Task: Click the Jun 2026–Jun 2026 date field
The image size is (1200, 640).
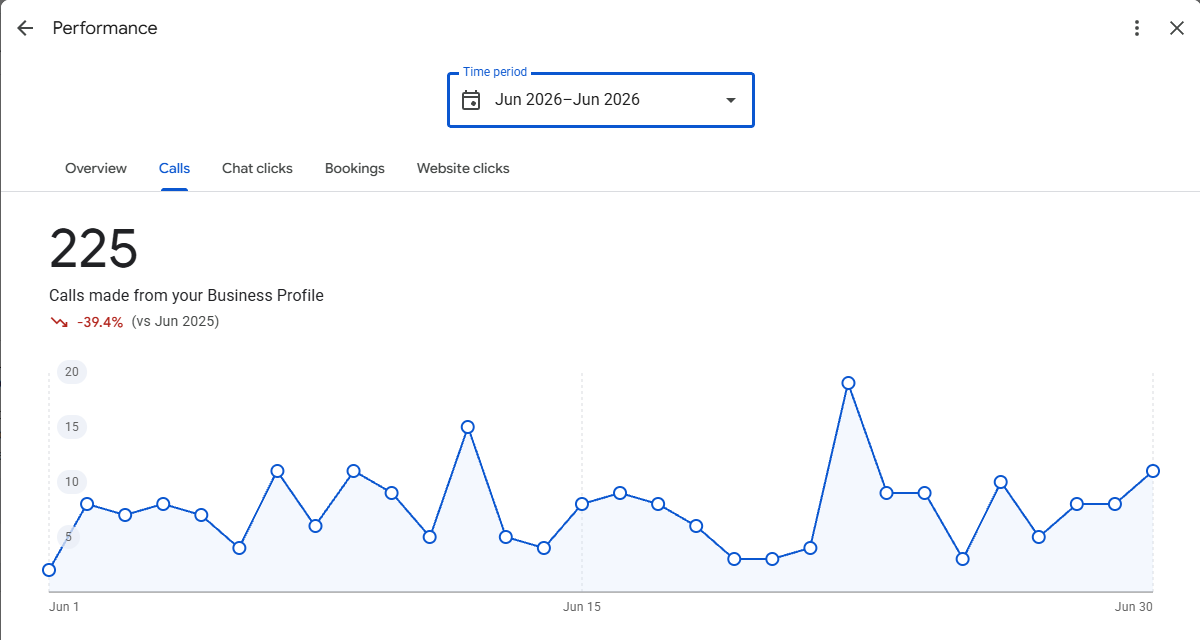Action: pyautogui.click(x=601, y=100)
